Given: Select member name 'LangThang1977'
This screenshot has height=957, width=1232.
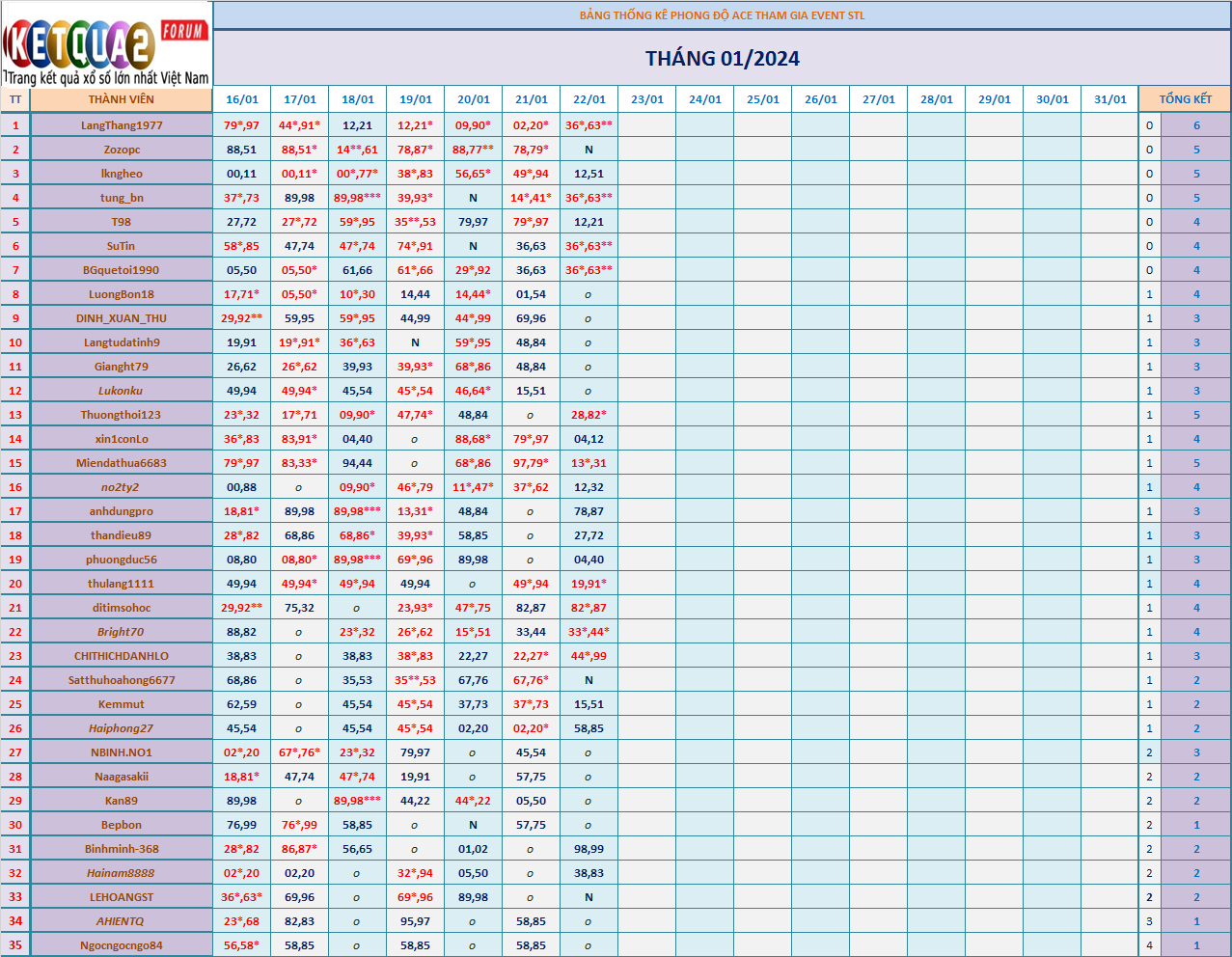Looking at the screenshot, I should click(122, 125).
